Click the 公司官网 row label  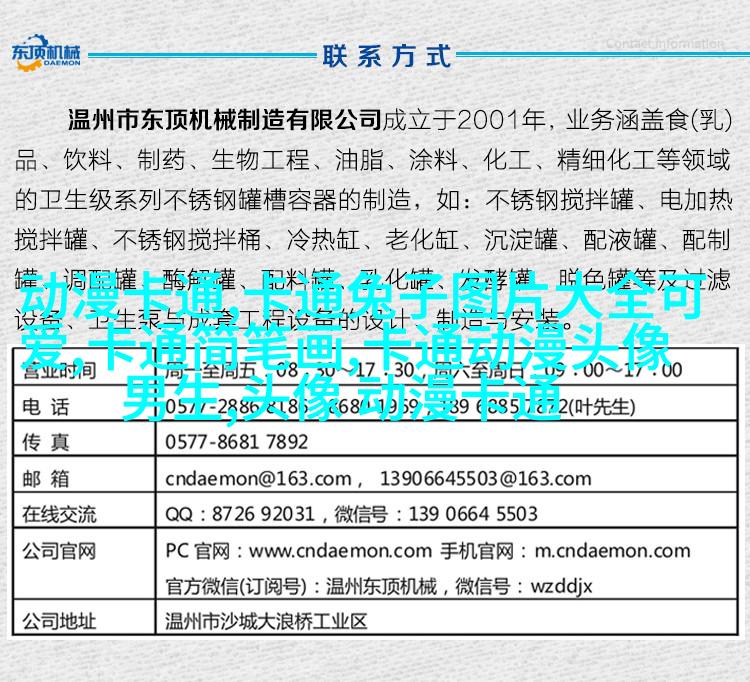pos(59,551)
